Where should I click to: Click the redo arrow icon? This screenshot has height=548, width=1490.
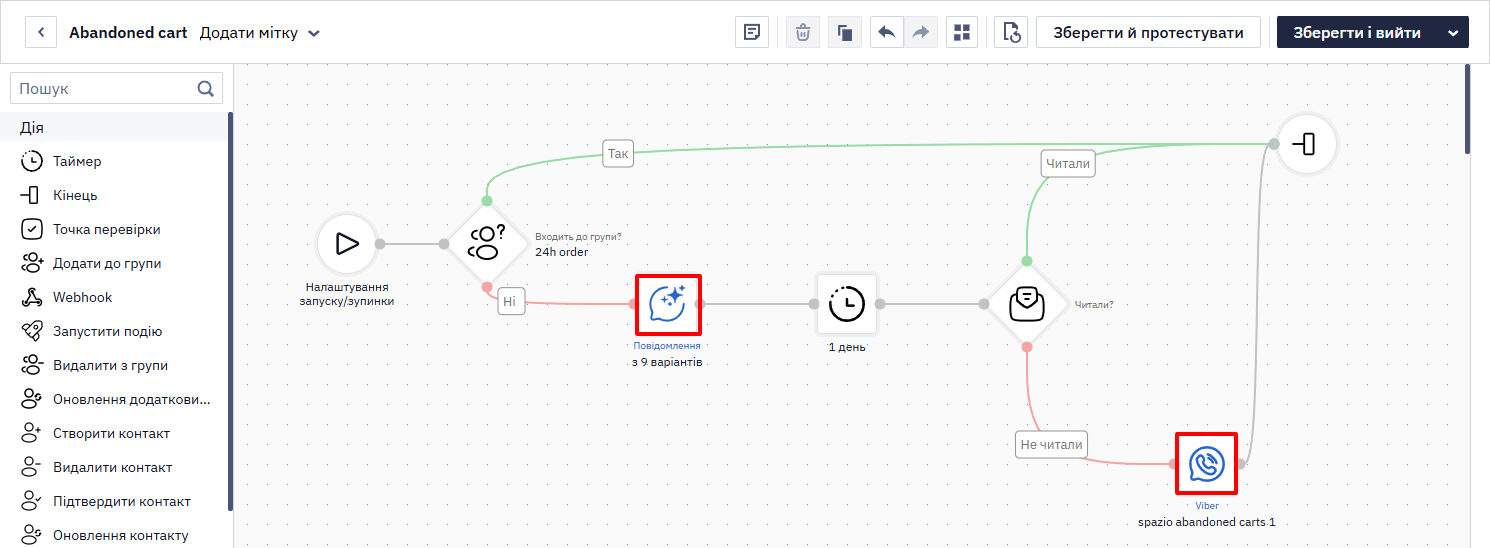(920, 32)
